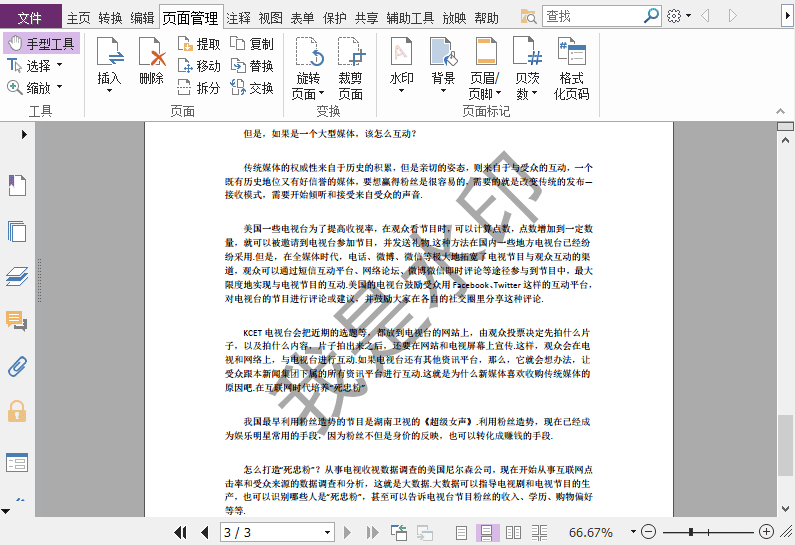This screenshot has height=545, width=795.
Task: Open the Page Thumbnails side panel
Action: click(17, 231)
